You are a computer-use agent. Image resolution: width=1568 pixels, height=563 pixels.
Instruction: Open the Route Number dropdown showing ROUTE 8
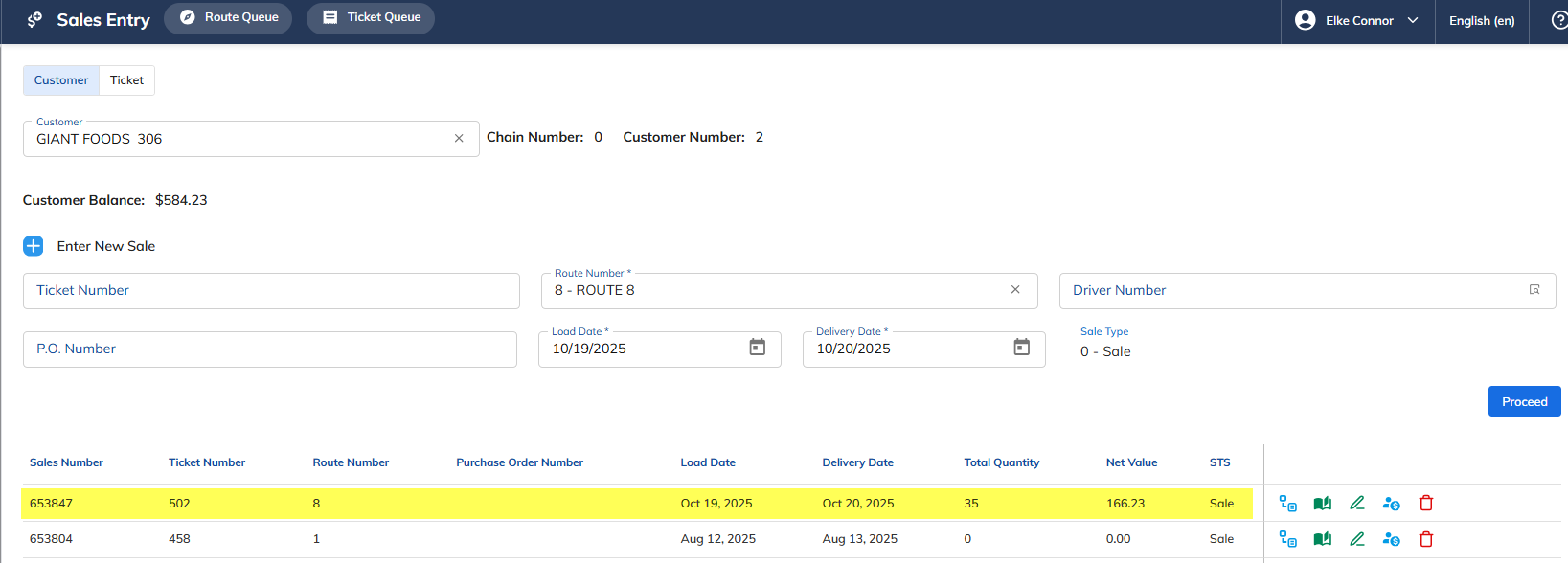789,291
